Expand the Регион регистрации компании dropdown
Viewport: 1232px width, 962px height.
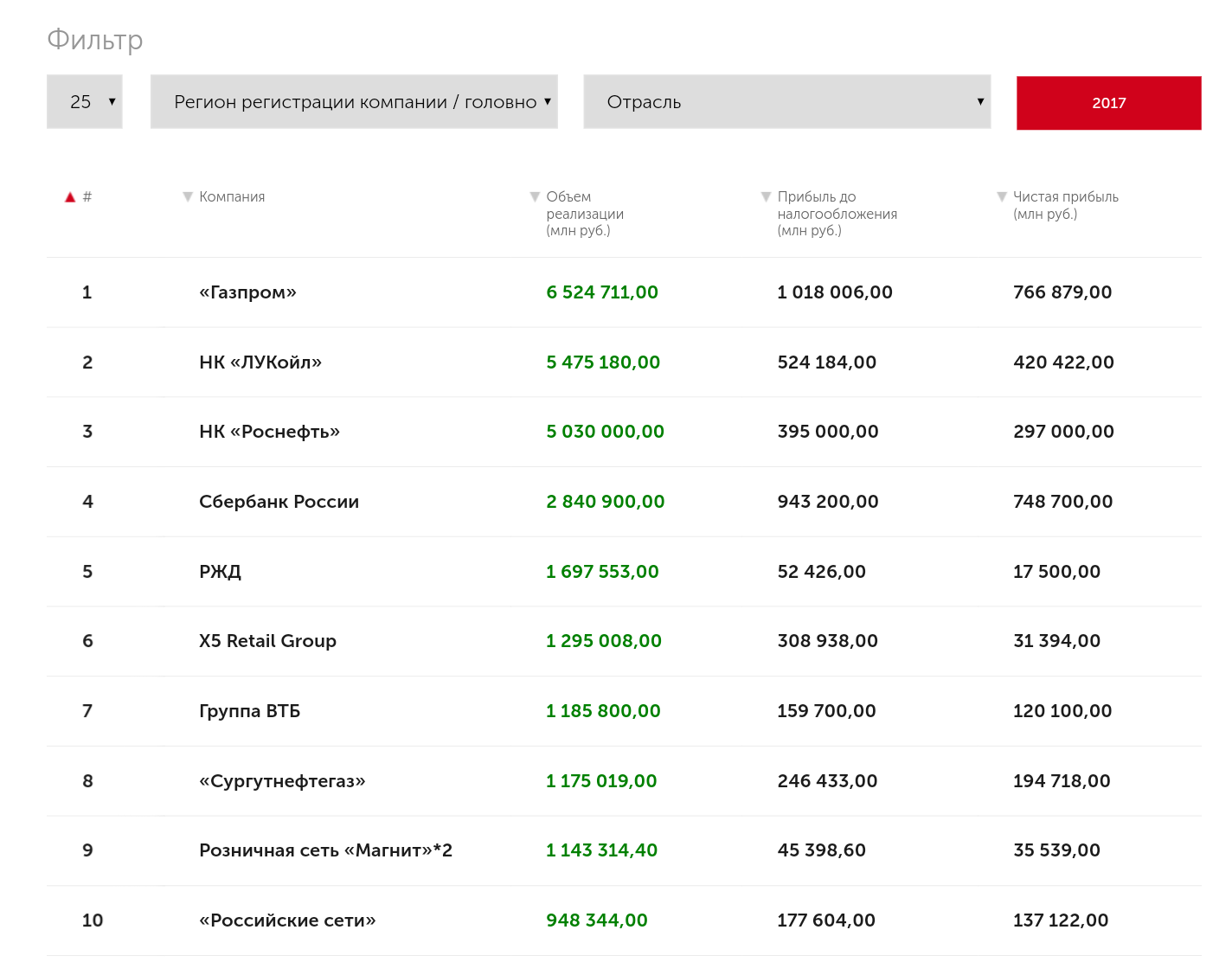click(354, 102)
